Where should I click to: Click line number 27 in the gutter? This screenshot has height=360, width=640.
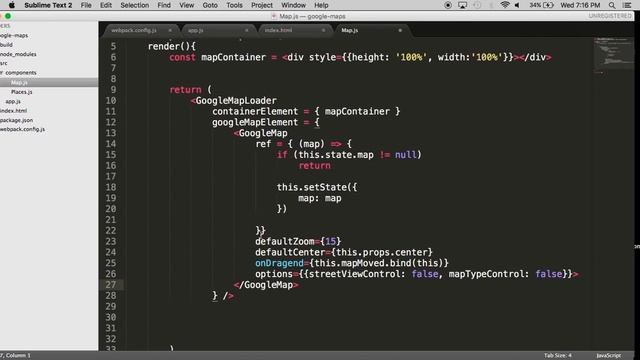[111, 284]
